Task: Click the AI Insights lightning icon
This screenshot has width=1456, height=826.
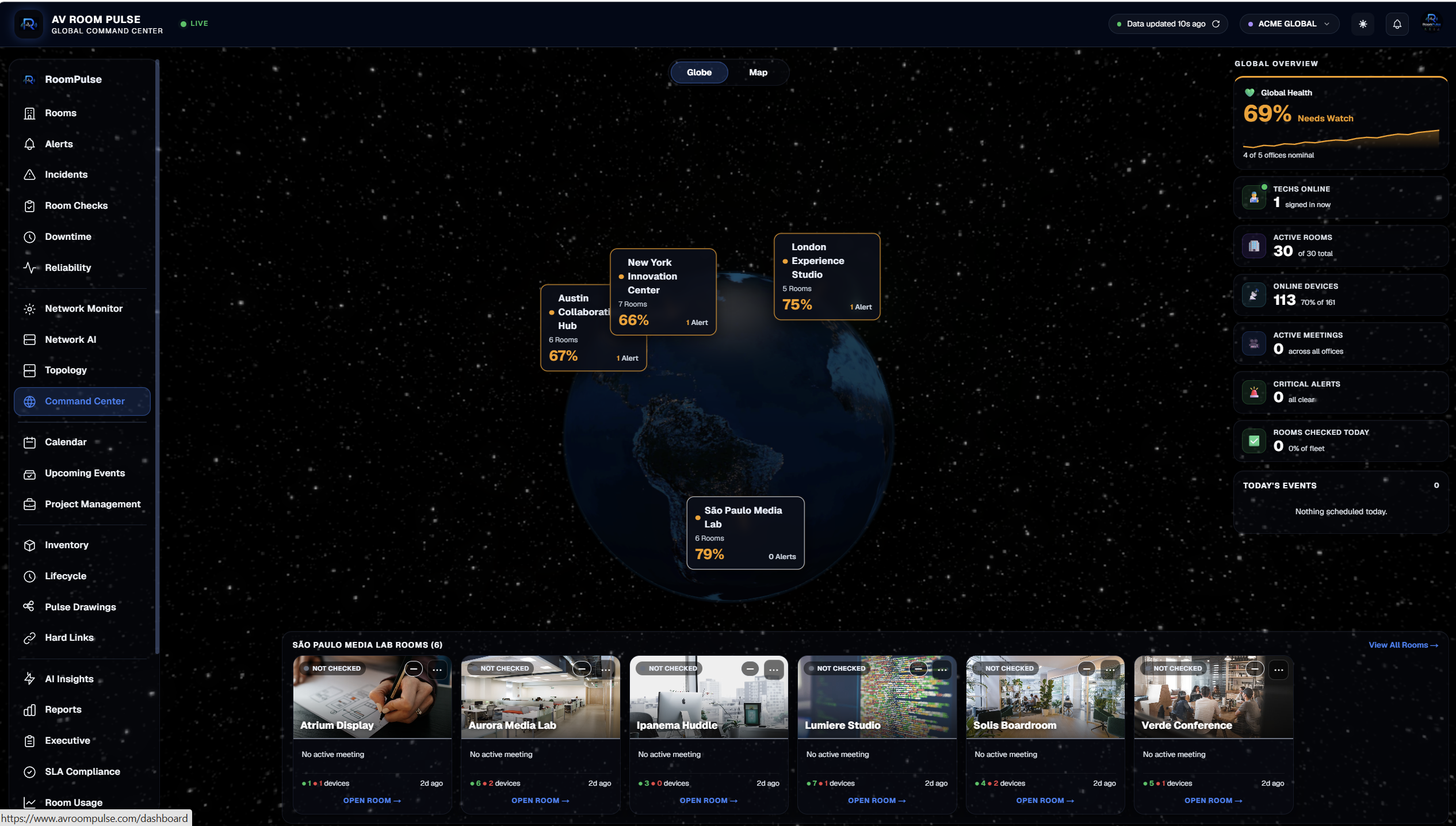Action: coord(29,679)
